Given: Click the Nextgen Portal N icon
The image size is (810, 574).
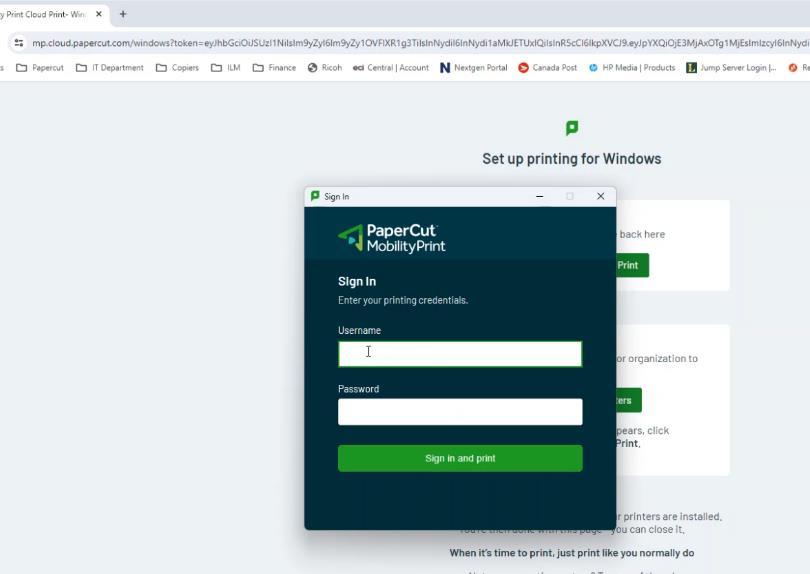Looking at the screenshot, I should tap(445, 68).
